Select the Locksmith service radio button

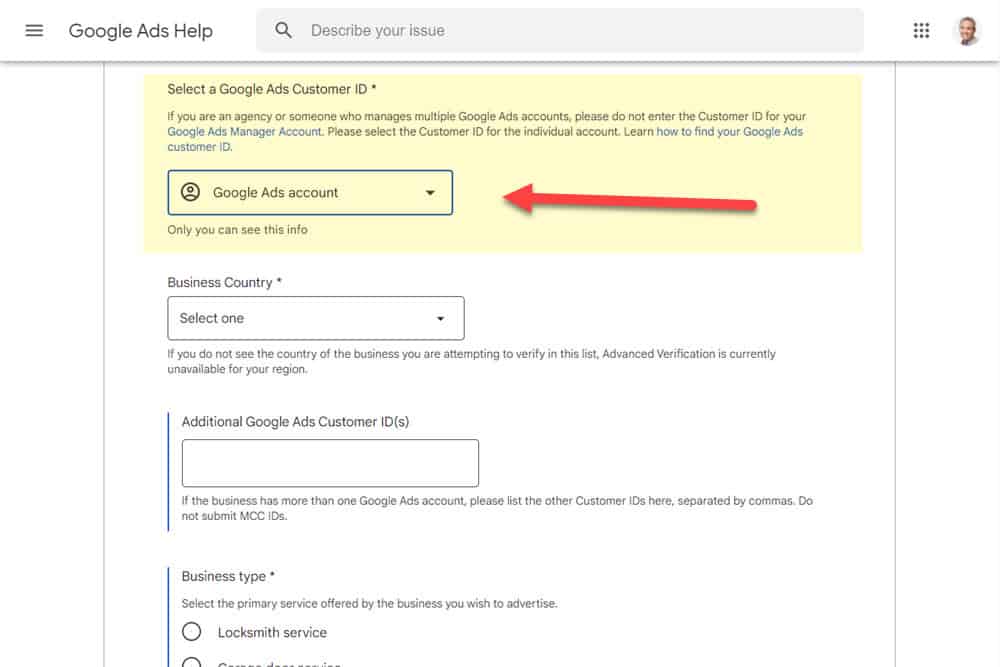[191, 632]
